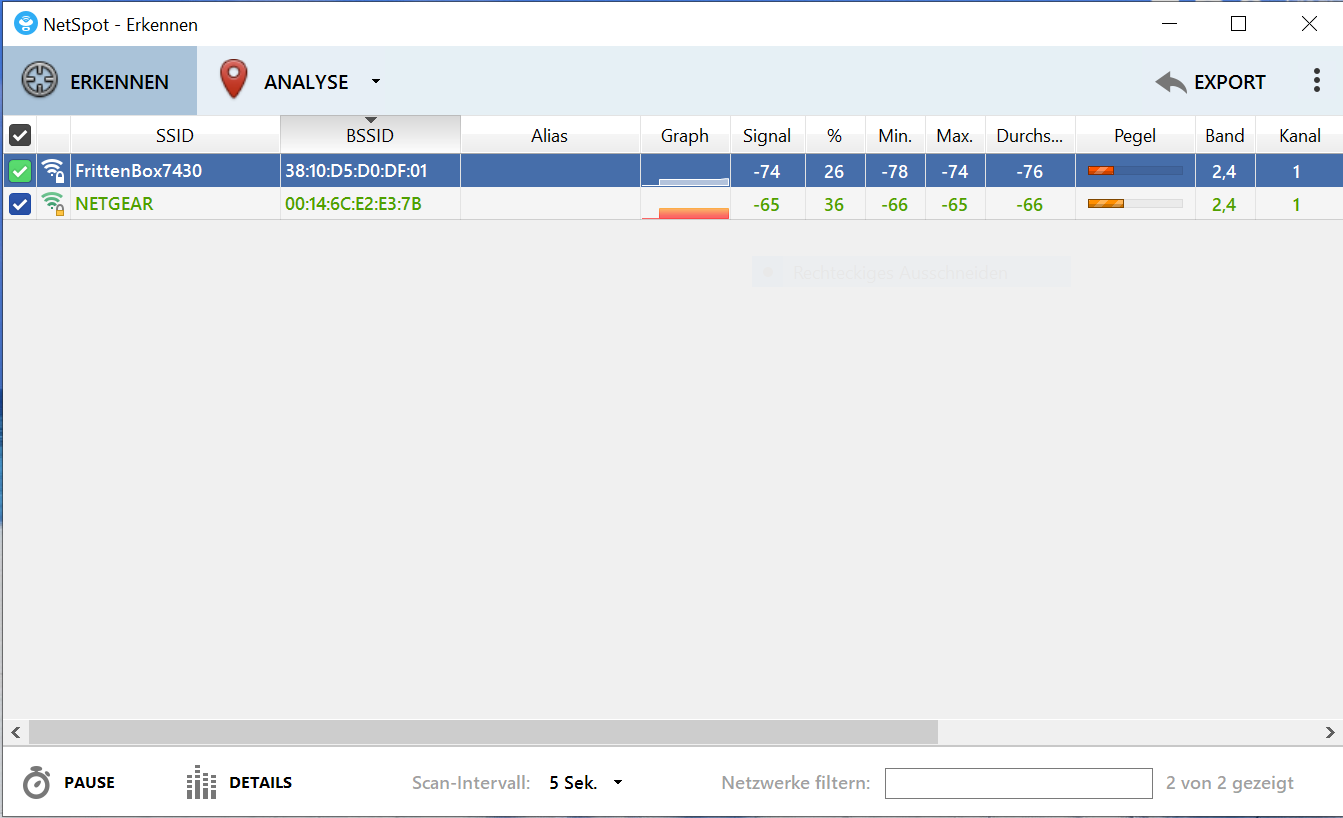Click signal value -65 for NETGEAR

coord(767,204)
